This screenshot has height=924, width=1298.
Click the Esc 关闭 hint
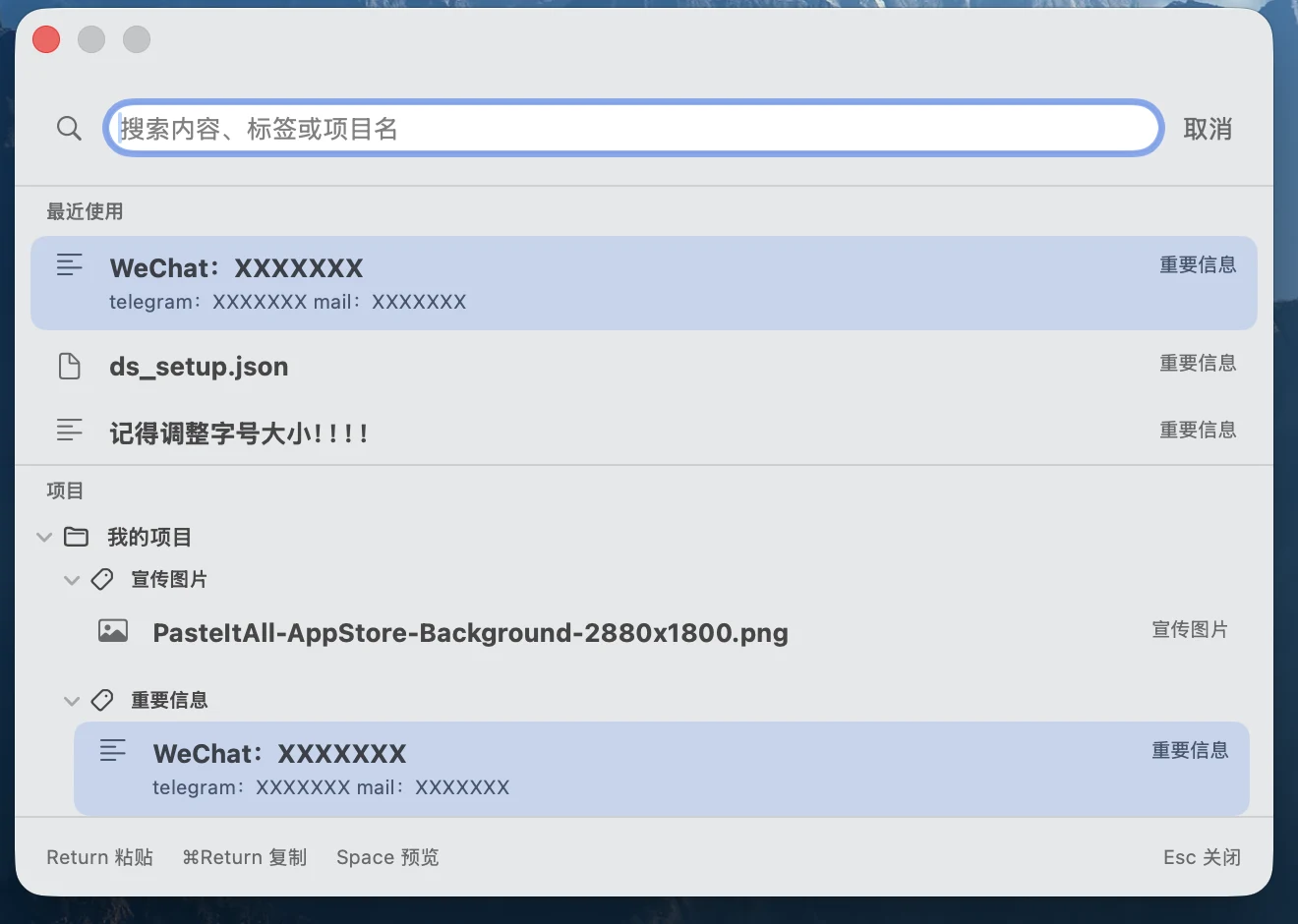click(x=1202, y=857)
